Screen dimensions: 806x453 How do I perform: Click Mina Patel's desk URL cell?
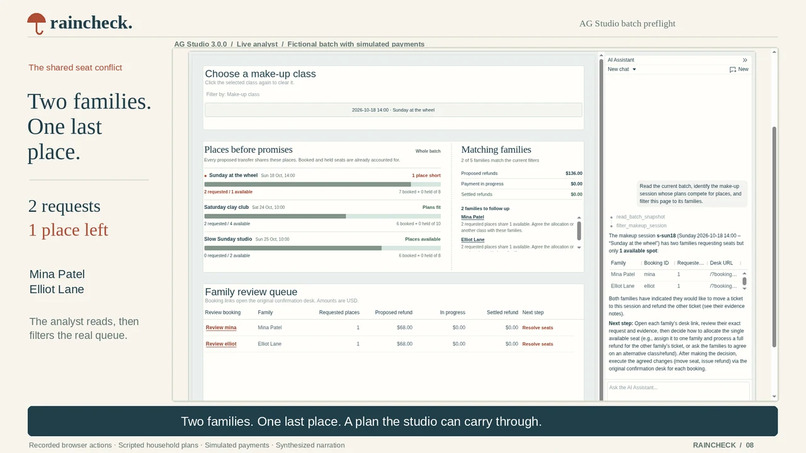coord(723,275)
